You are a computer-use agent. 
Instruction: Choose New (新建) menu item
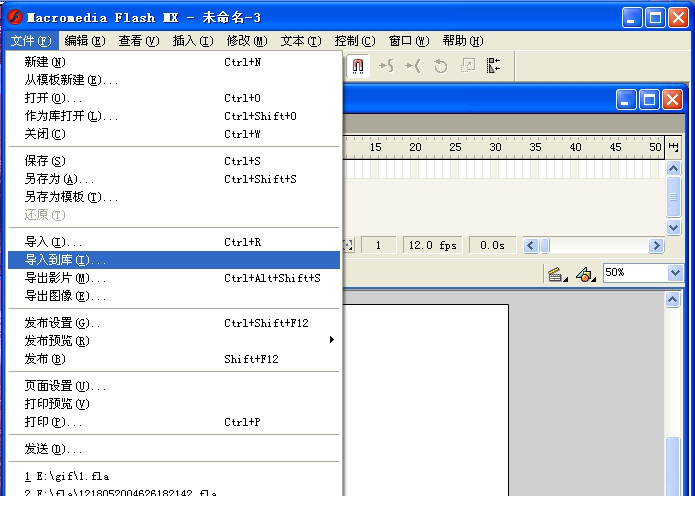pos(174,62)
